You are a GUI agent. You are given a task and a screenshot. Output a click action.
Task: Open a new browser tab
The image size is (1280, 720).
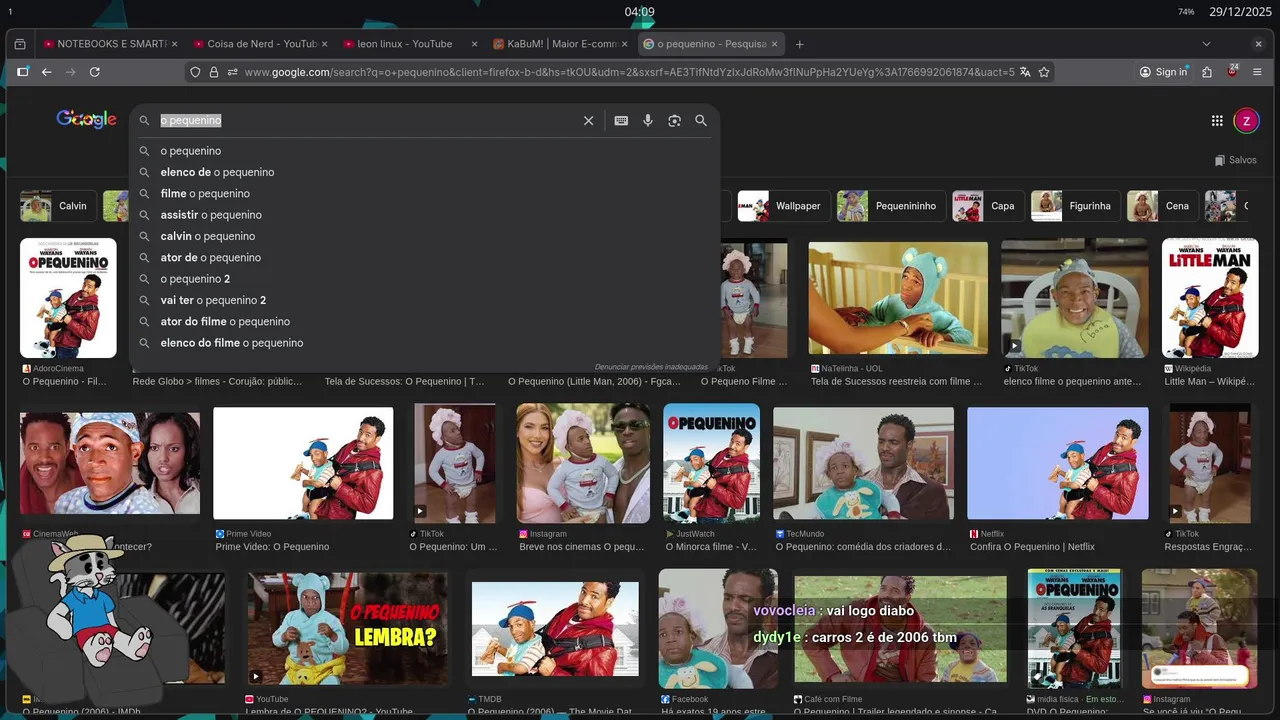pos(799,44)
